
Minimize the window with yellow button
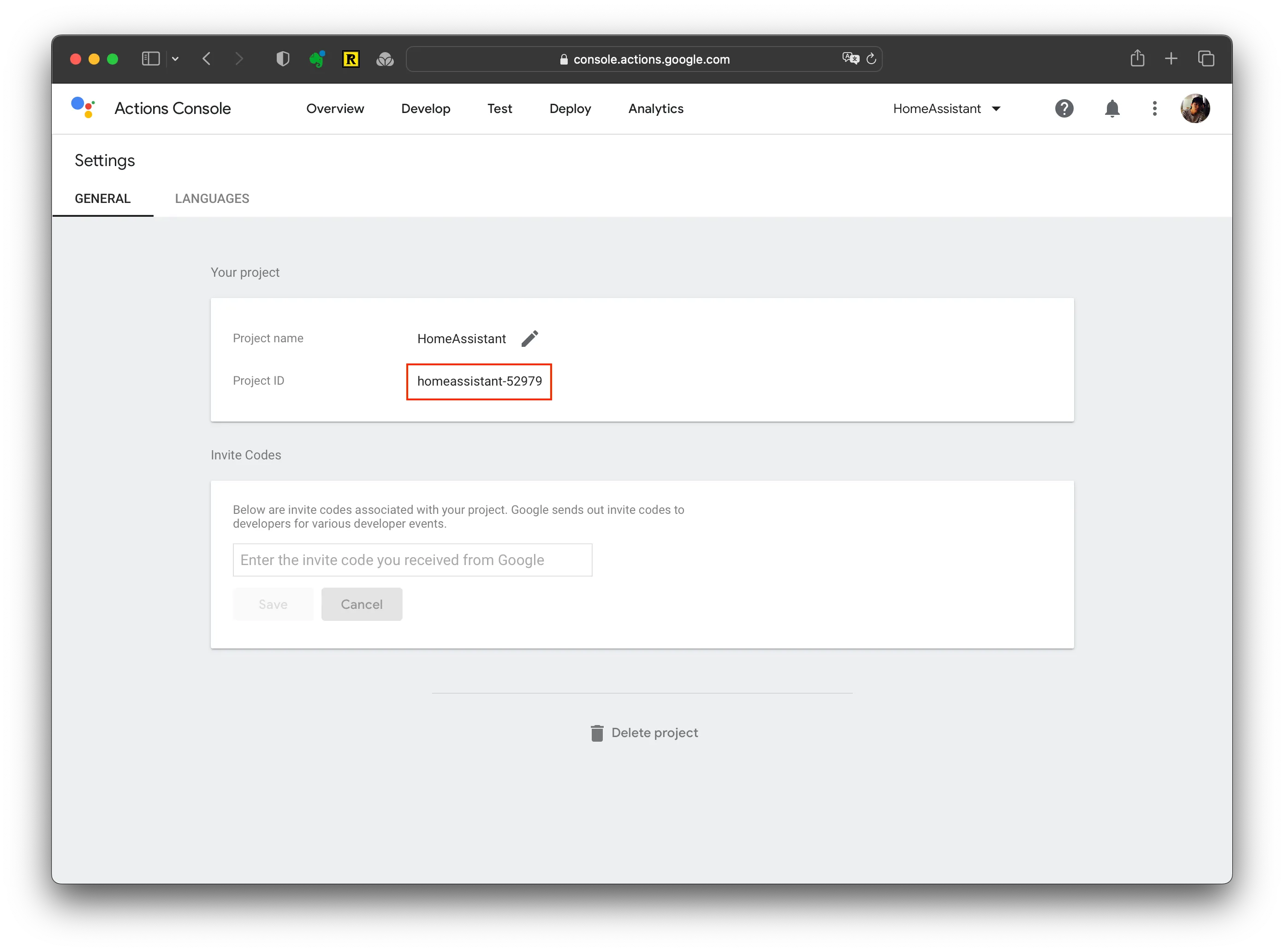pos(94,59)
